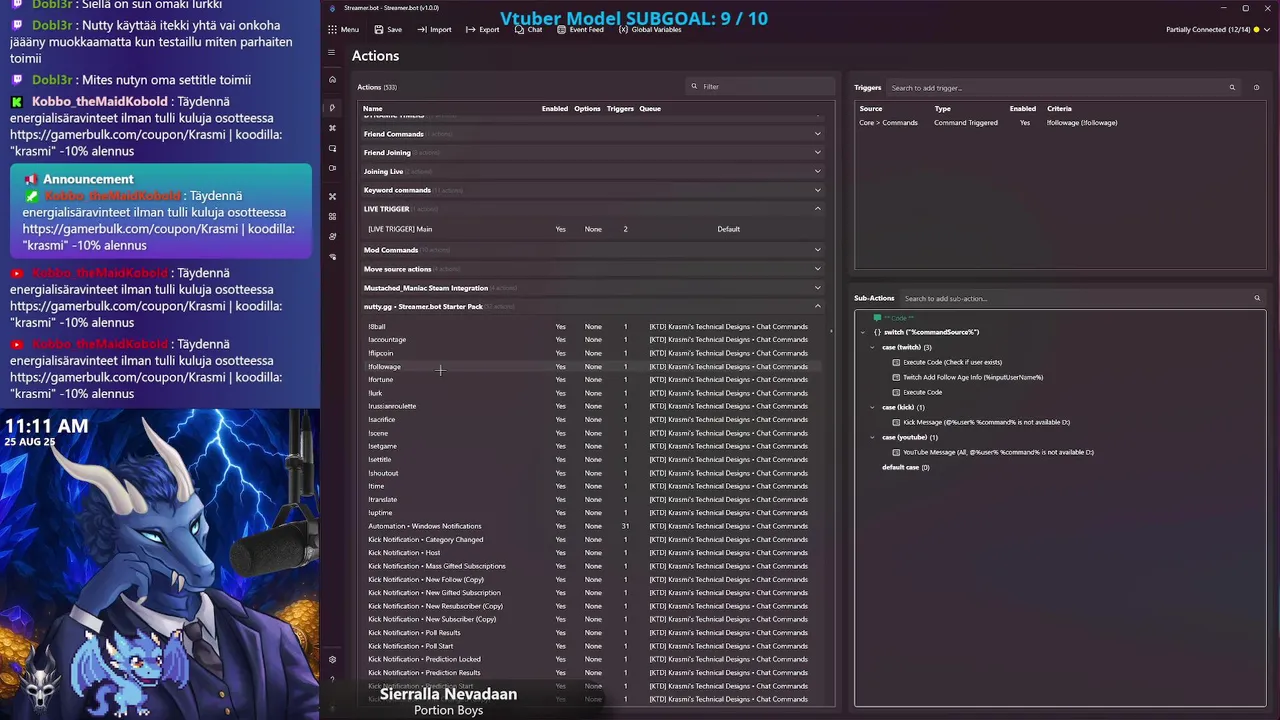Toggle the sidebar hamburger icon

(x=332, y=52)
